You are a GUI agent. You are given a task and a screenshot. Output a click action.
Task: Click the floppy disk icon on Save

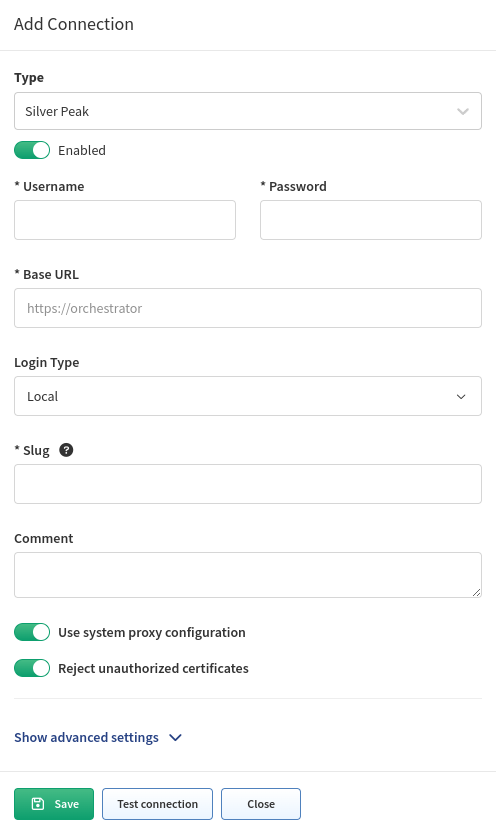click(x=38, y=804)
